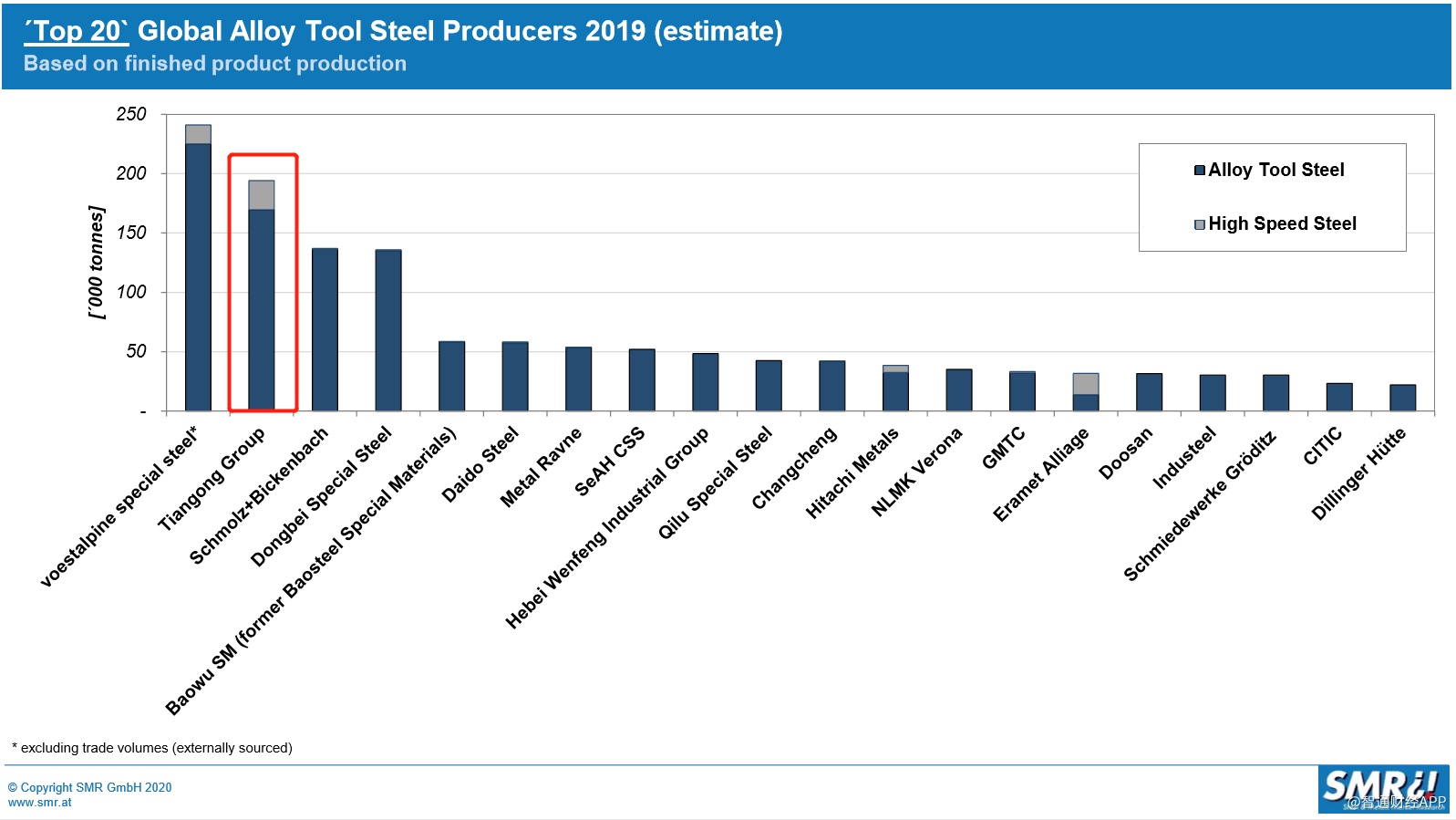
Task: Click the Doosan bar
Action: click(x=1149, y=392)
